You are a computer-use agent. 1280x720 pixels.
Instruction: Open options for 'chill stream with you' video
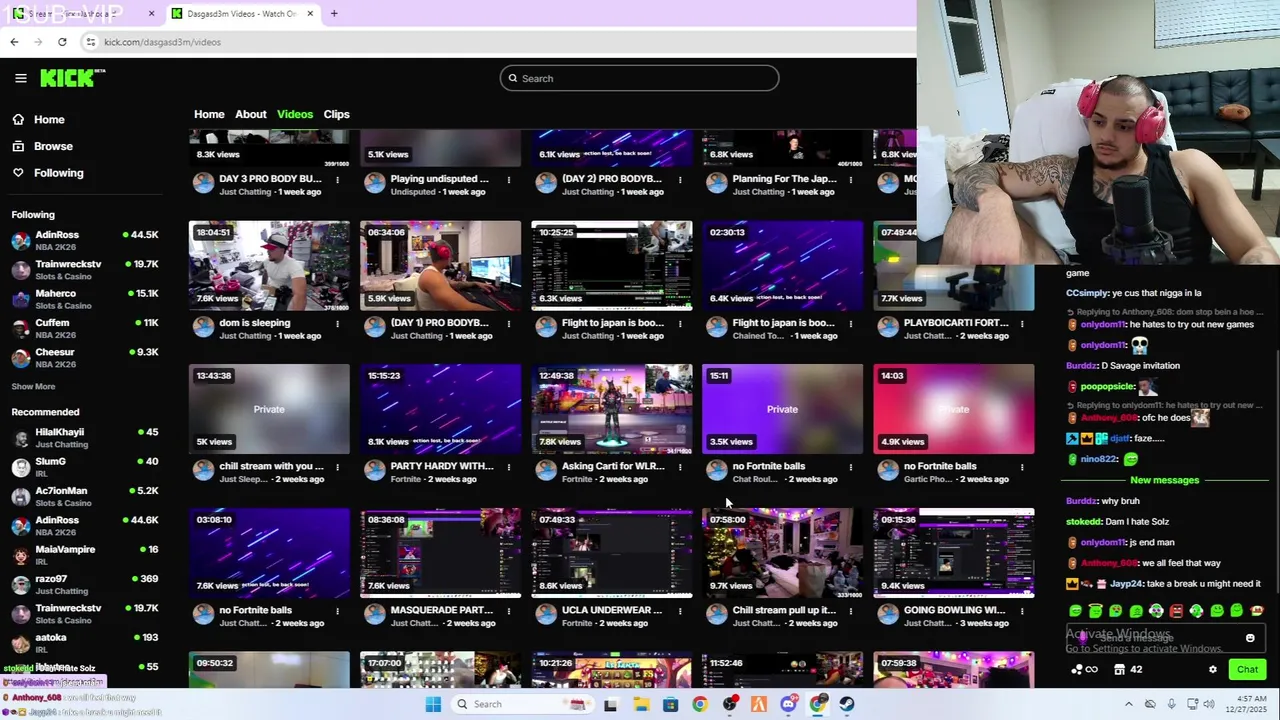pyautogui.click(x=337, y=467)
